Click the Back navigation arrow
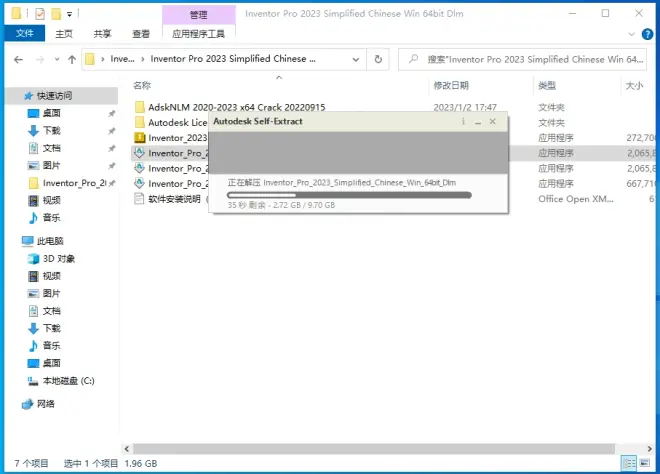The width and height of the screenshot is (660, 474). (18, 60)
